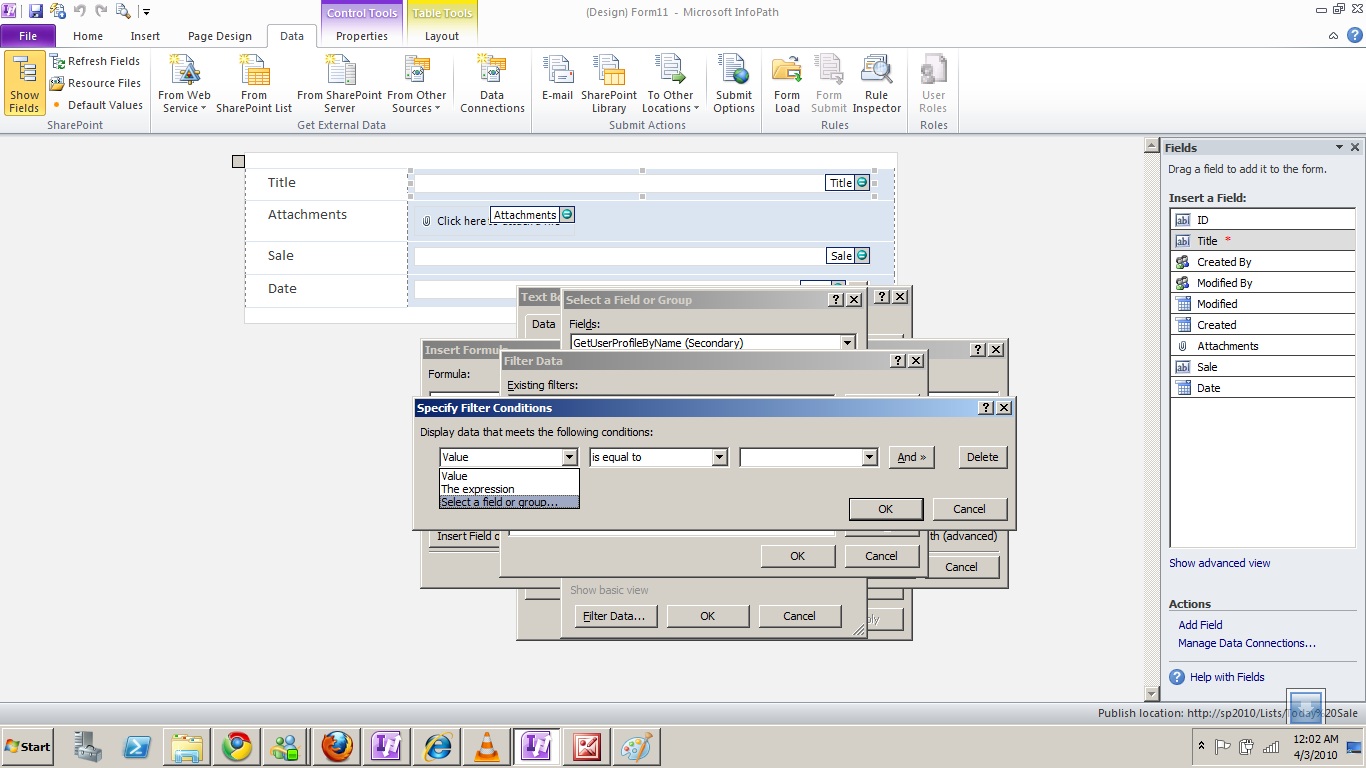1366x768 pixels.
Task: Pick 'The expression' from the dropdown list
Action: pos(478,489)
